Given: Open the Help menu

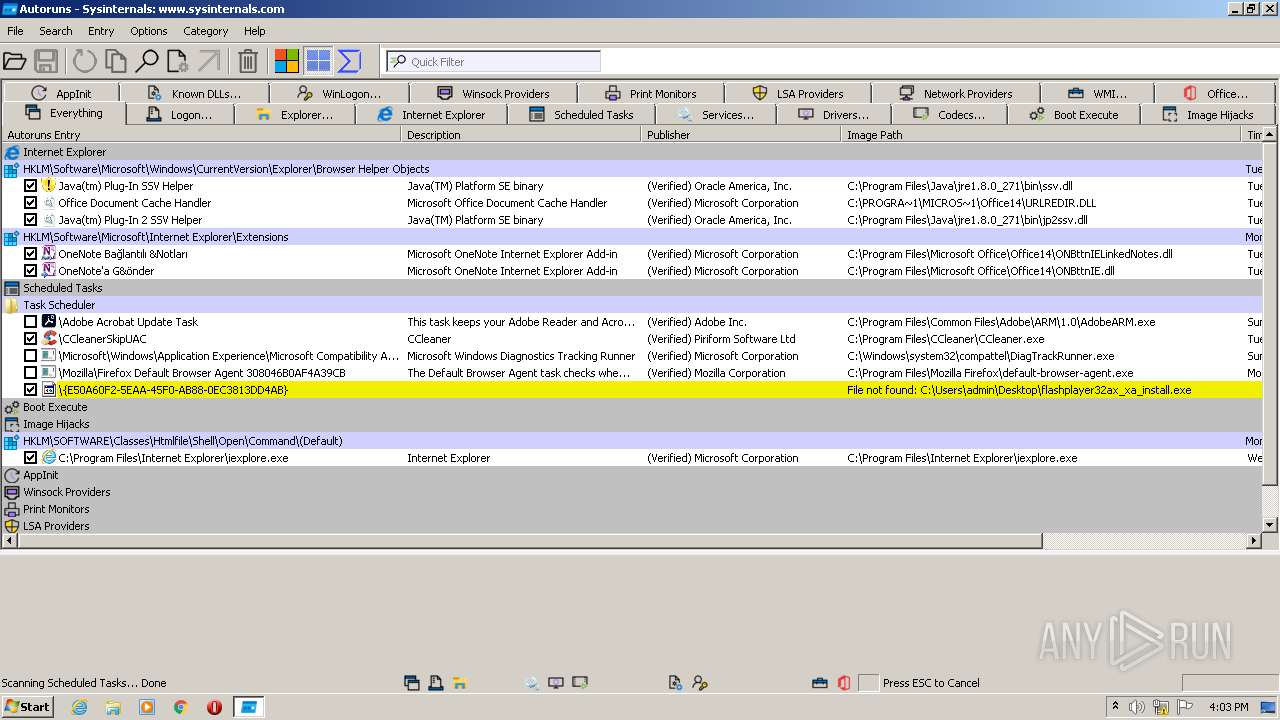Looking at the screenshot, I should [255, 31].
